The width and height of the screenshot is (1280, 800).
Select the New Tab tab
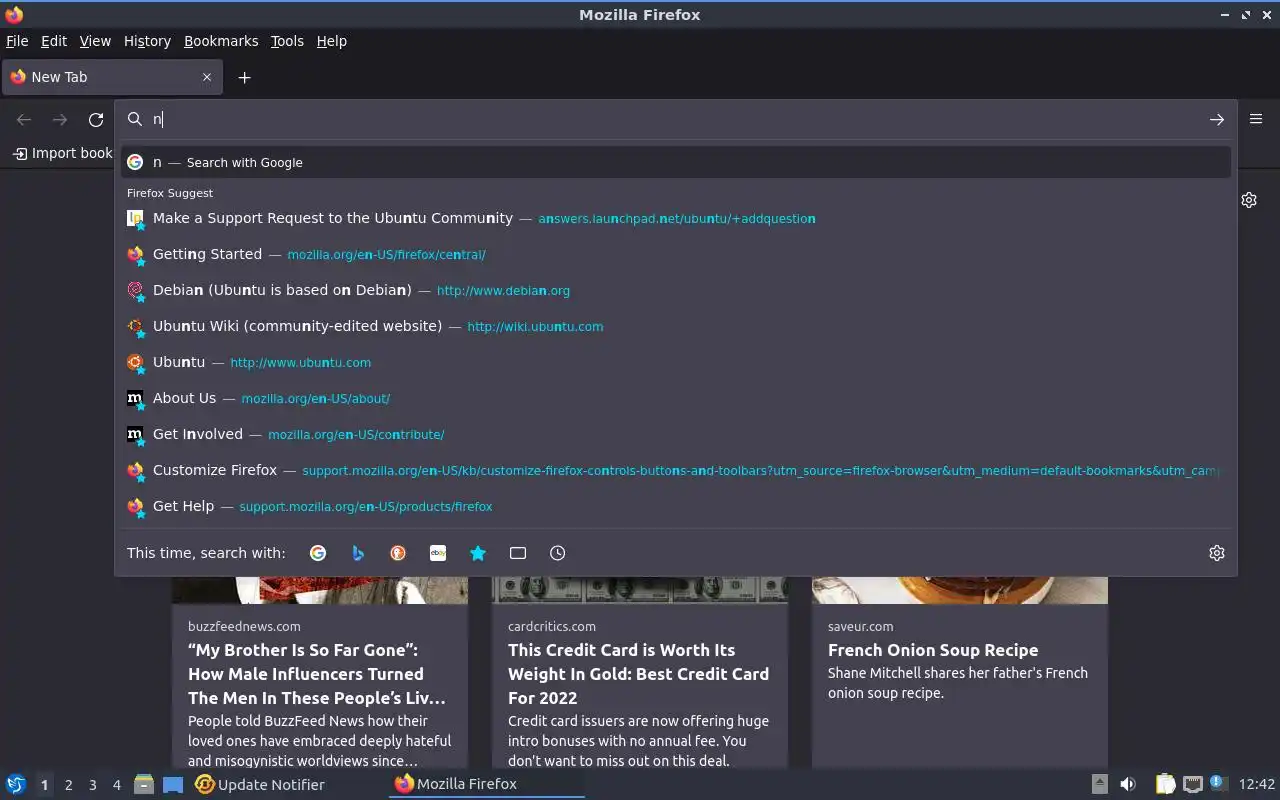110,77
